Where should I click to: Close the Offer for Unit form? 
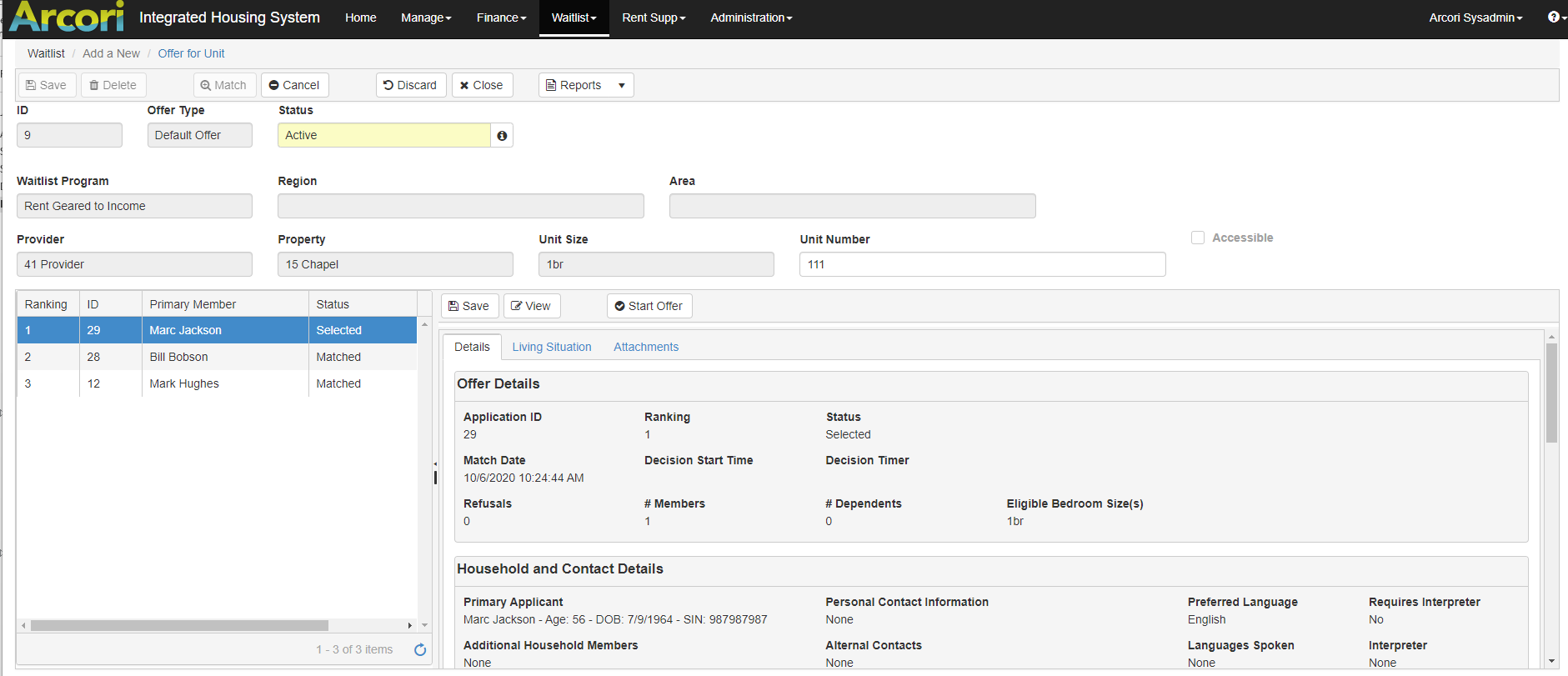click(482, 85)
